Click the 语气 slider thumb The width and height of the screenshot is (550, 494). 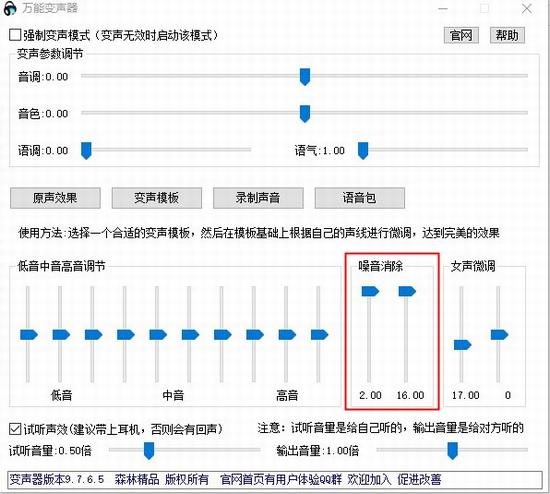tap(363, 151)
